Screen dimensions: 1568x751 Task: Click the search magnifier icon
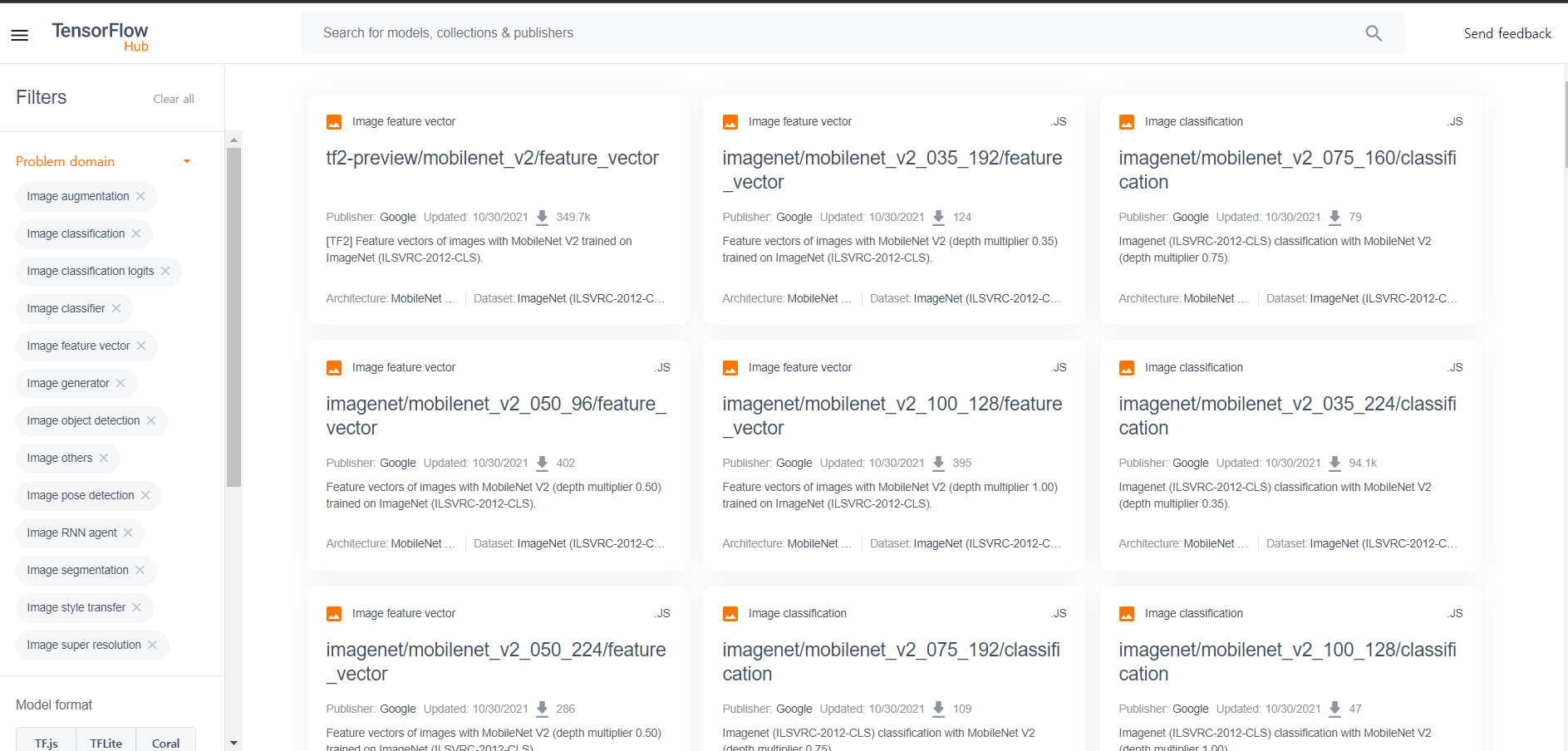pos(1374,33)
